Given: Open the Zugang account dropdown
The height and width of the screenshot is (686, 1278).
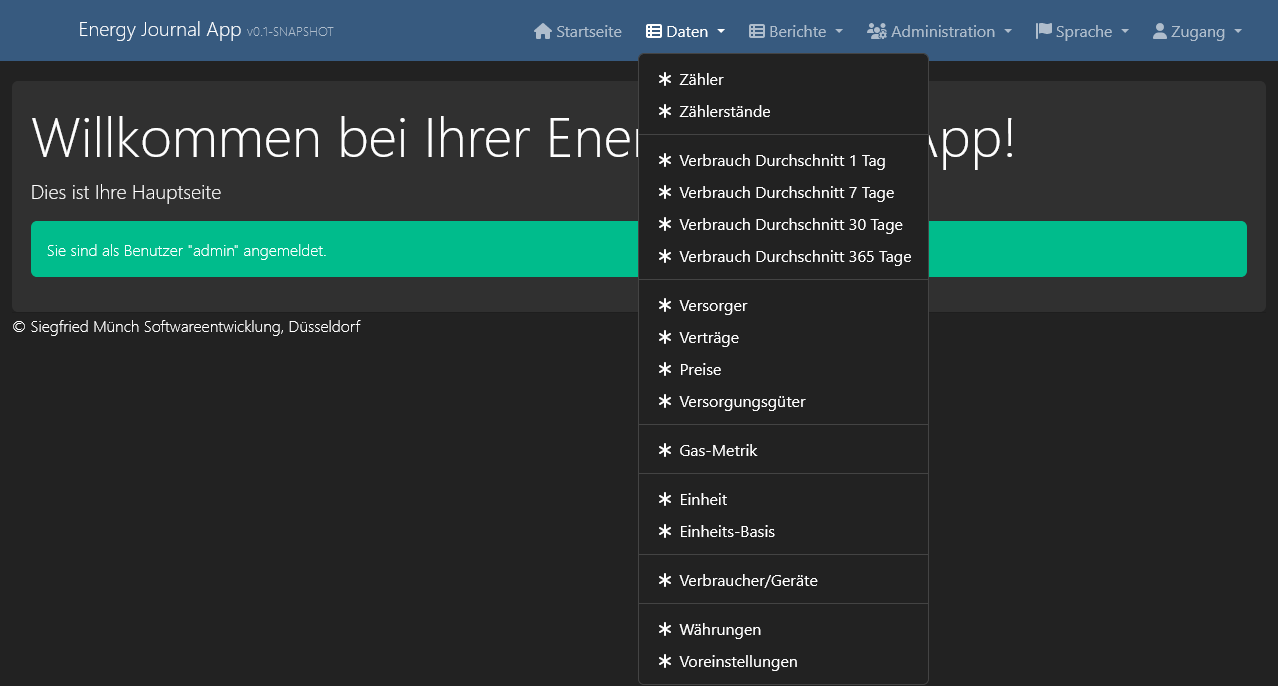Looking at the screenshot, I should click(1197, 31).
